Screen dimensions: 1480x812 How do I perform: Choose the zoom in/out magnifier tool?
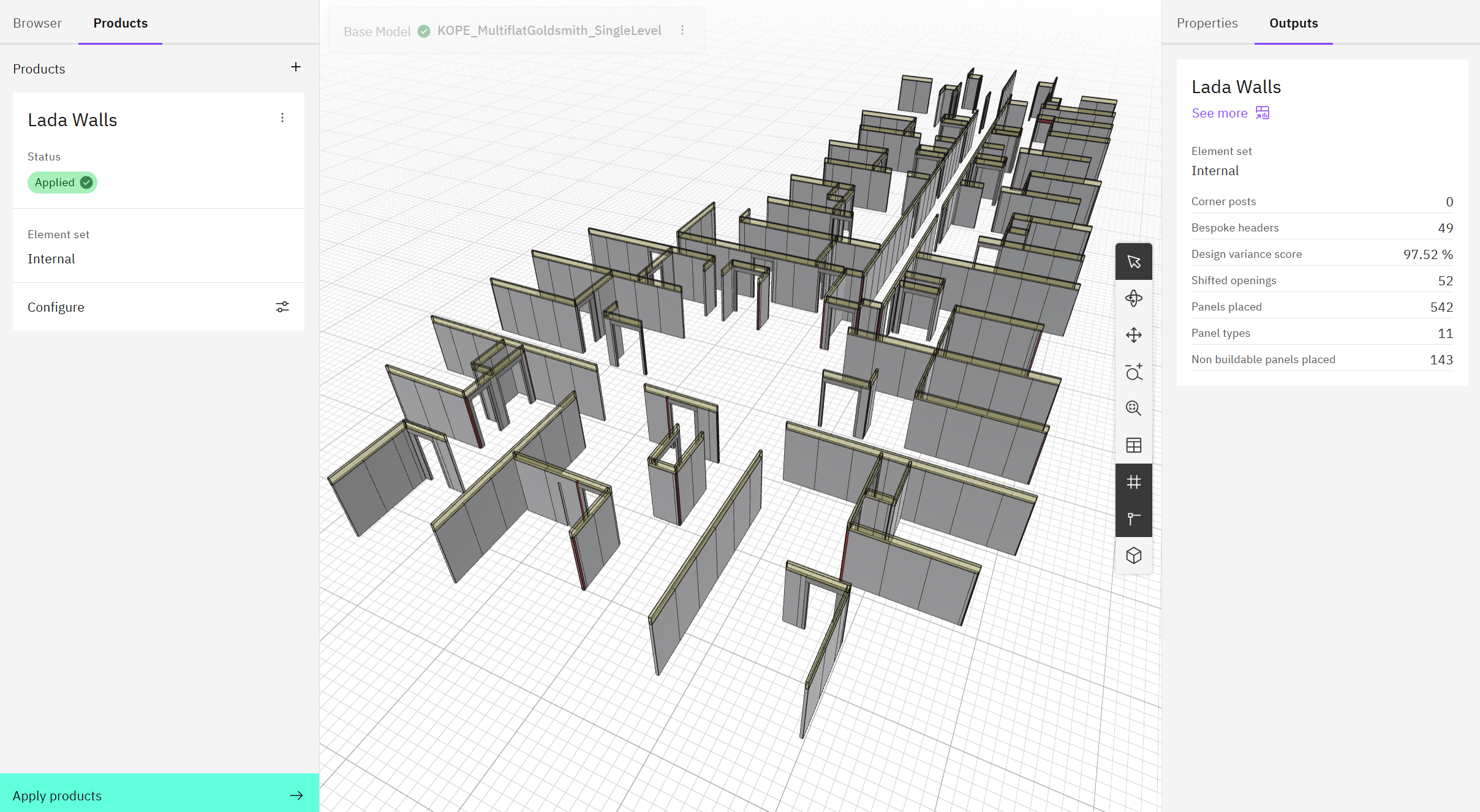pyautogui.click(x=1133, y=372)
